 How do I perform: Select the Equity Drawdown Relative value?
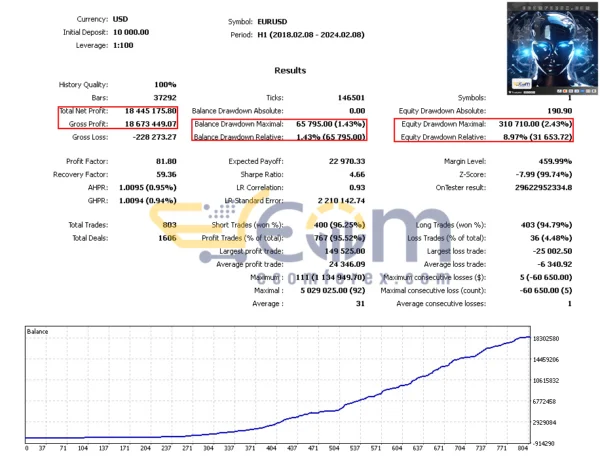point(537,136)
